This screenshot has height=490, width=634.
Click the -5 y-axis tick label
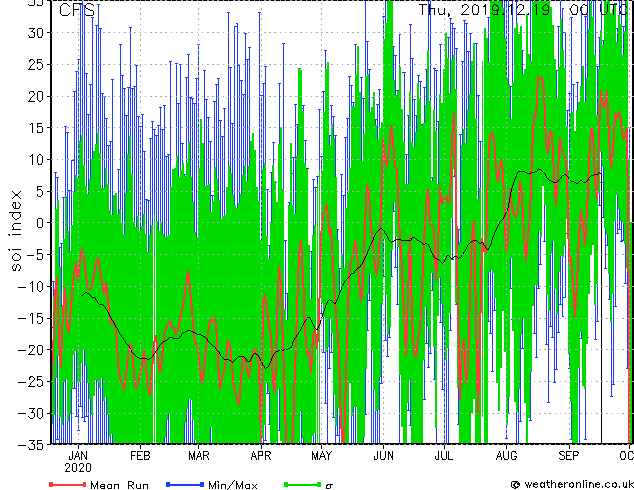pyautogui.click(x=36, y=255)
